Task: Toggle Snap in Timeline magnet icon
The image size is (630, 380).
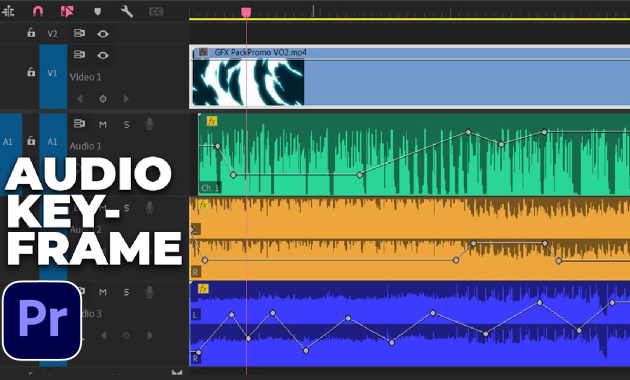Action: coord(38,11)
